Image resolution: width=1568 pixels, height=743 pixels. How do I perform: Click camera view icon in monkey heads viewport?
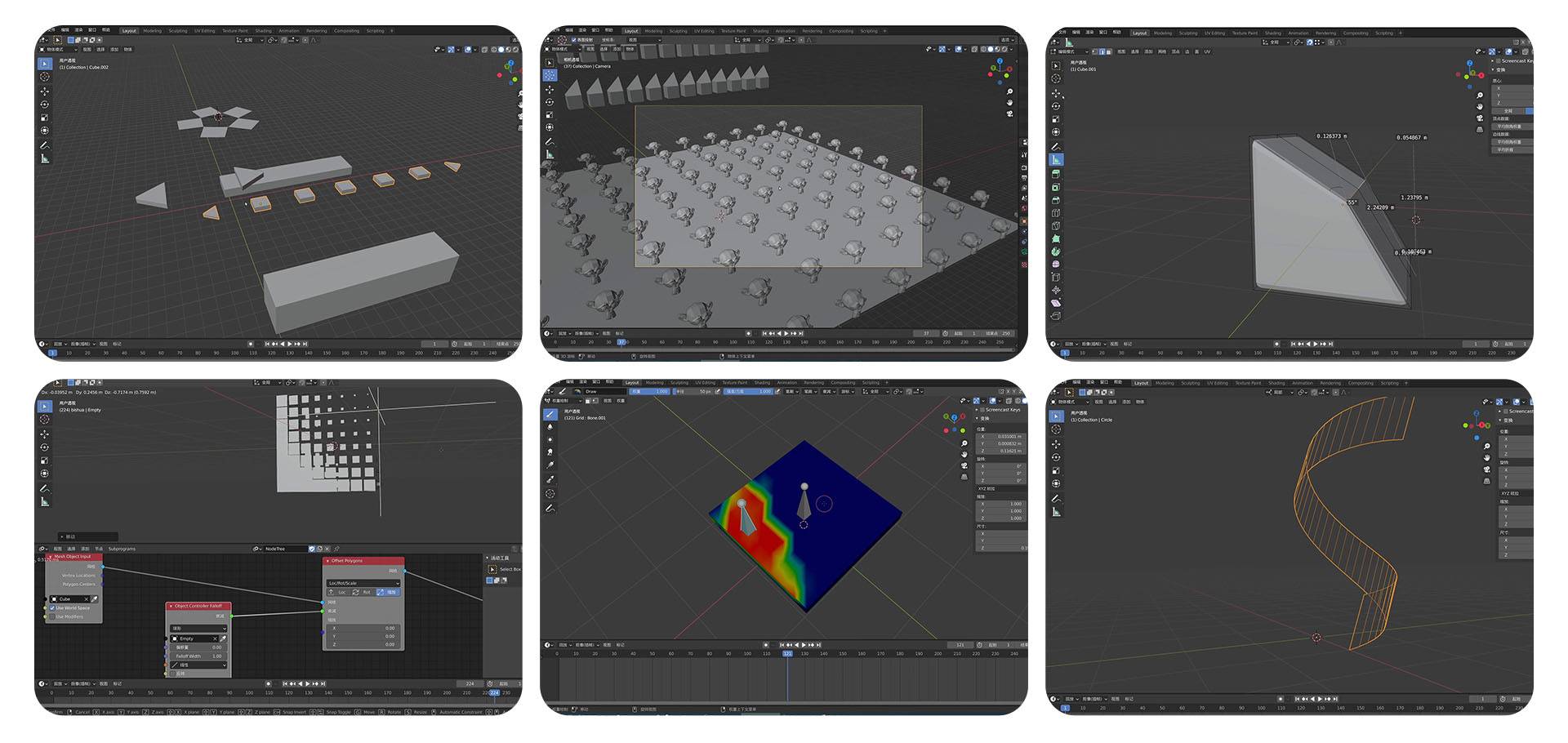(x=1009, y=113)
